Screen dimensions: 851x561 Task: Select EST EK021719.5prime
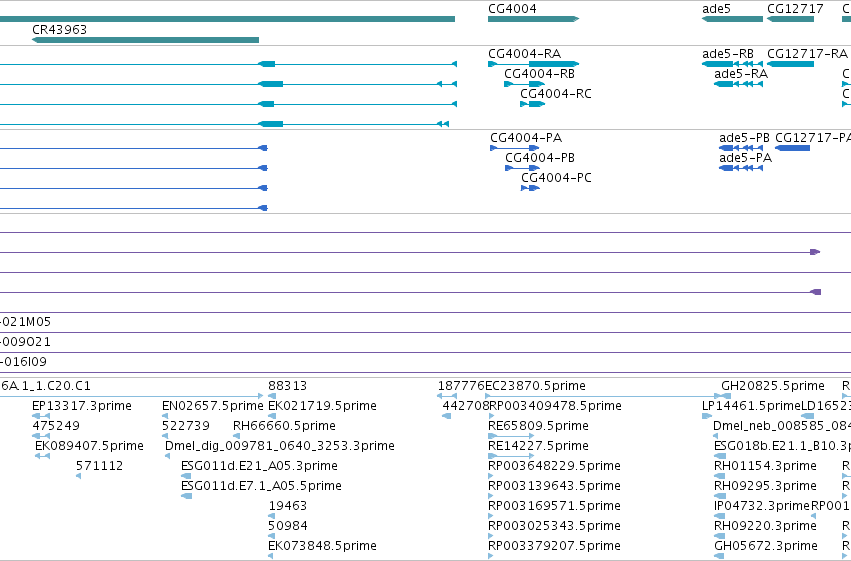322,406
